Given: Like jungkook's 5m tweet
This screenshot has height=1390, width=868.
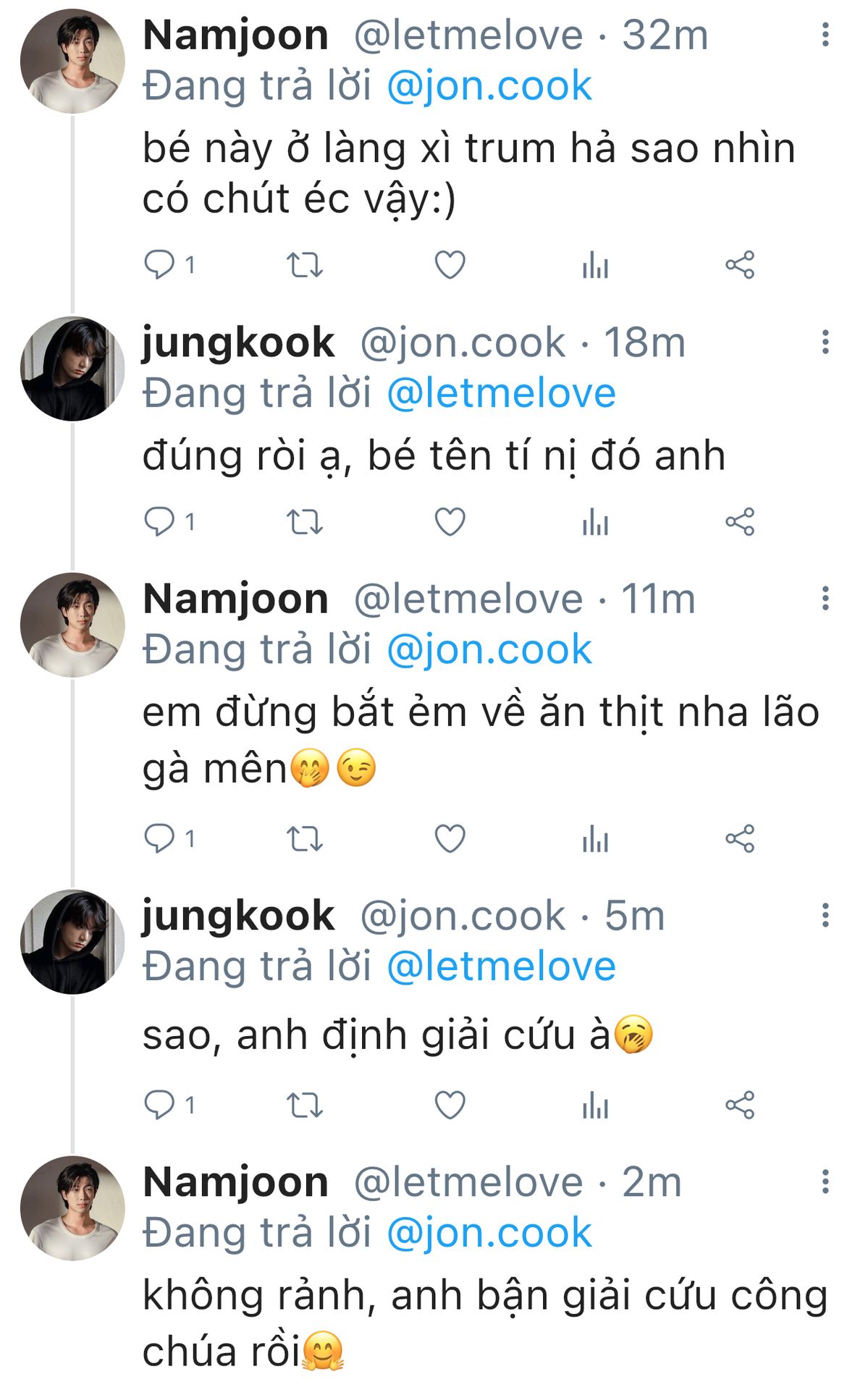Looking at the screenshot, I should point(450,1105).
